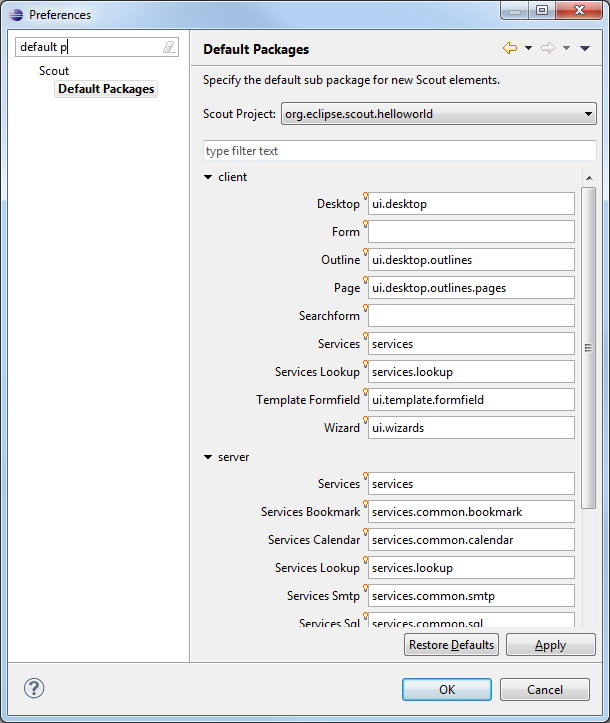Click the Eclipse icon in title bar
The width and height of the screenshot is (610, 723).
[16, 15]
